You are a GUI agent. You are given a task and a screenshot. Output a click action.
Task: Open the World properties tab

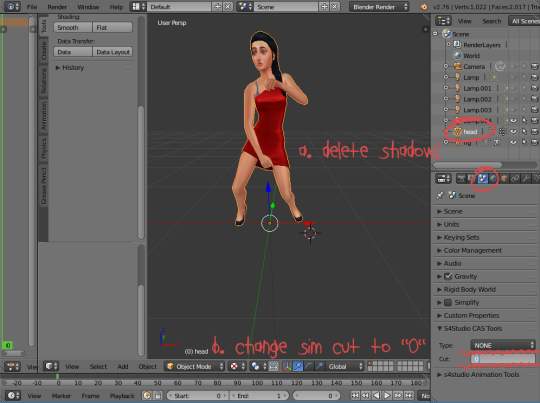(493, 178)
